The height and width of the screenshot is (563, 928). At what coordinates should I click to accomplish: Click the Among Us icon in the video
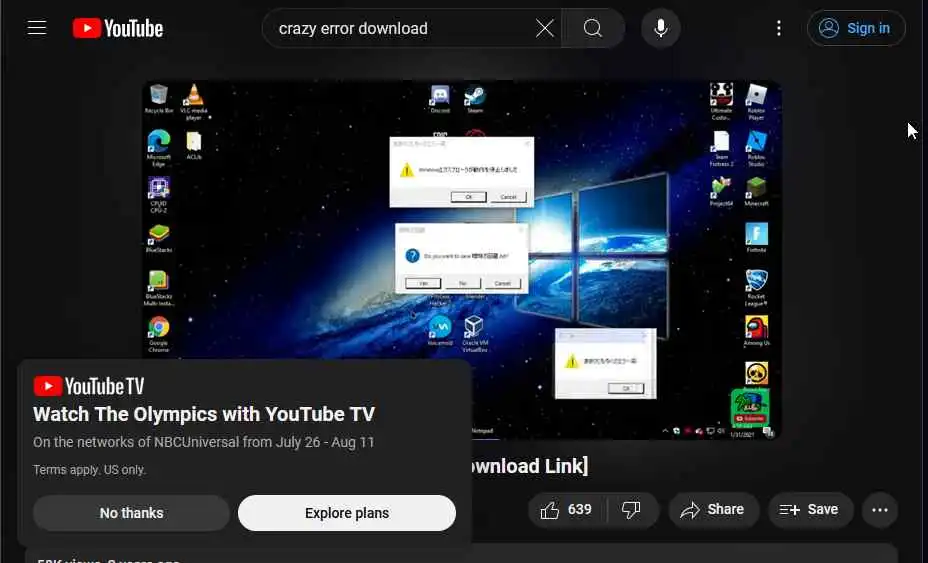pos(756,330)
